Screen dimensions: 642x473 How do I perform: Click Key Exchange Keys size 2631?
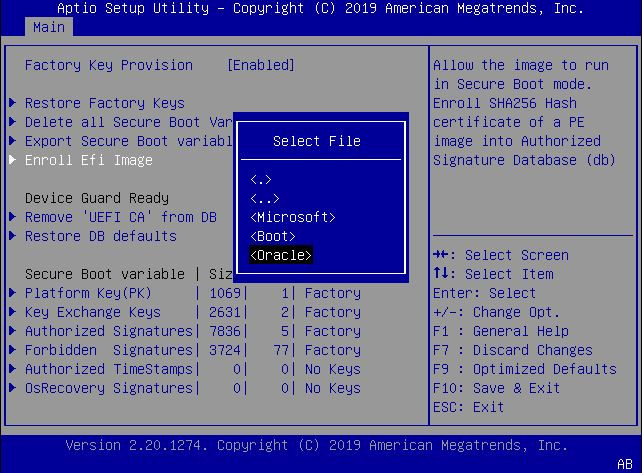coord(225,312)
